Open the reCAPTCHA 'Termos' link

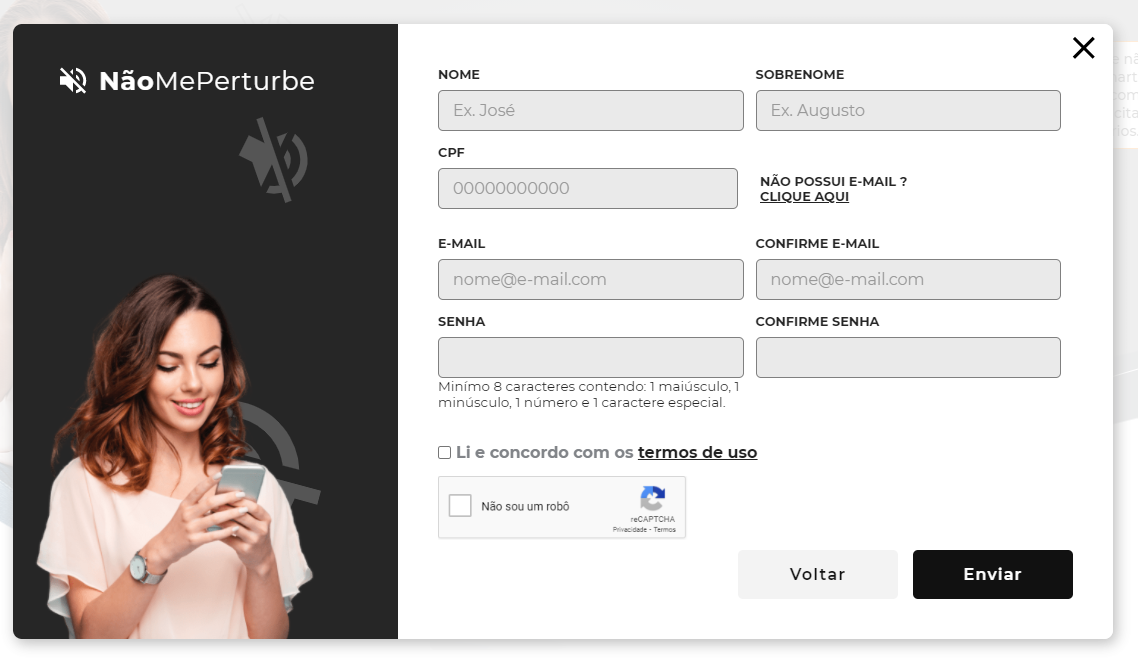click(x=671, y=530)
